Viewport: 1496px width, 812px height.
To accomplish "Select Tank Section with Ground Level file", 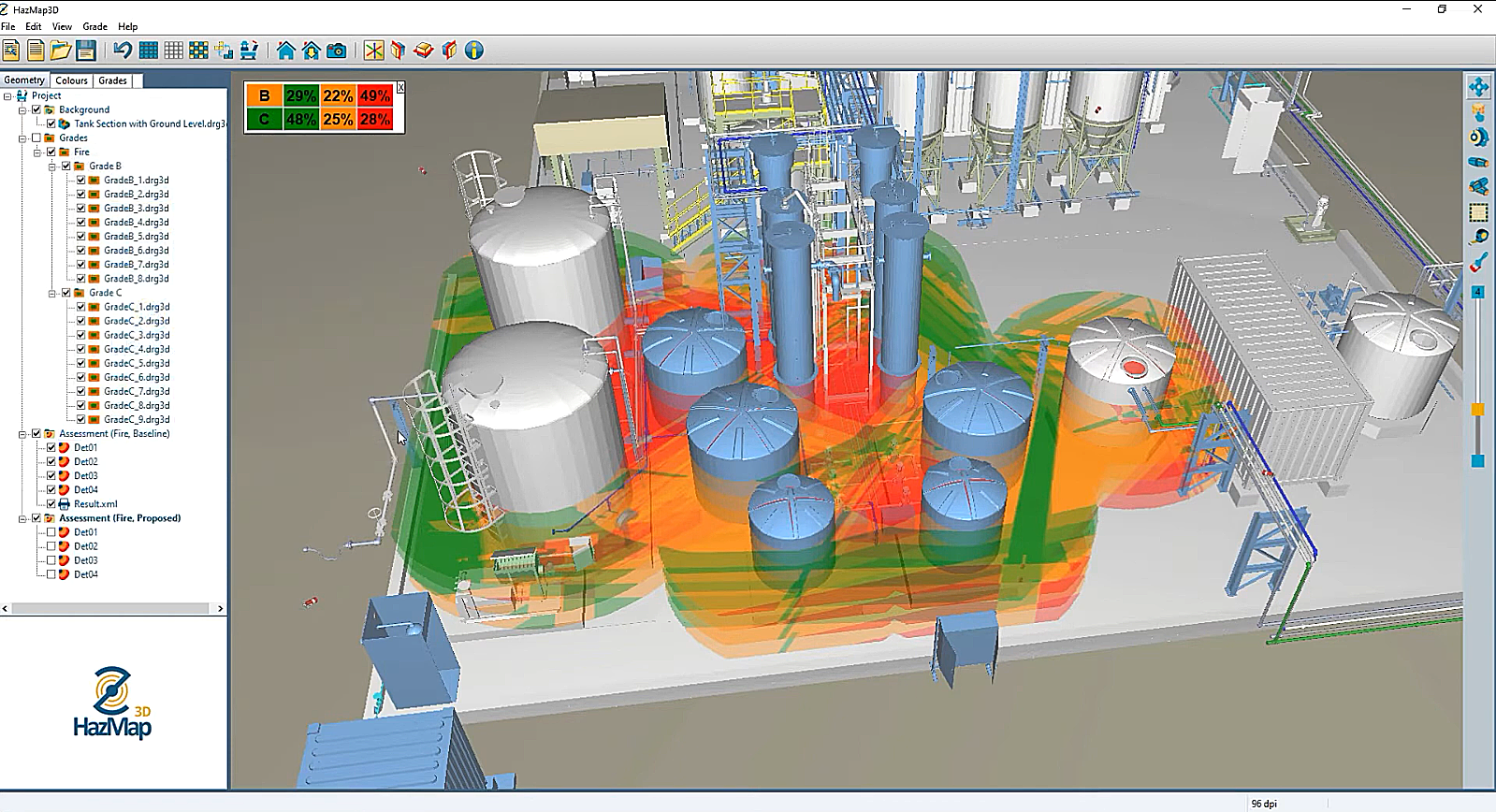I will point(150,123).
